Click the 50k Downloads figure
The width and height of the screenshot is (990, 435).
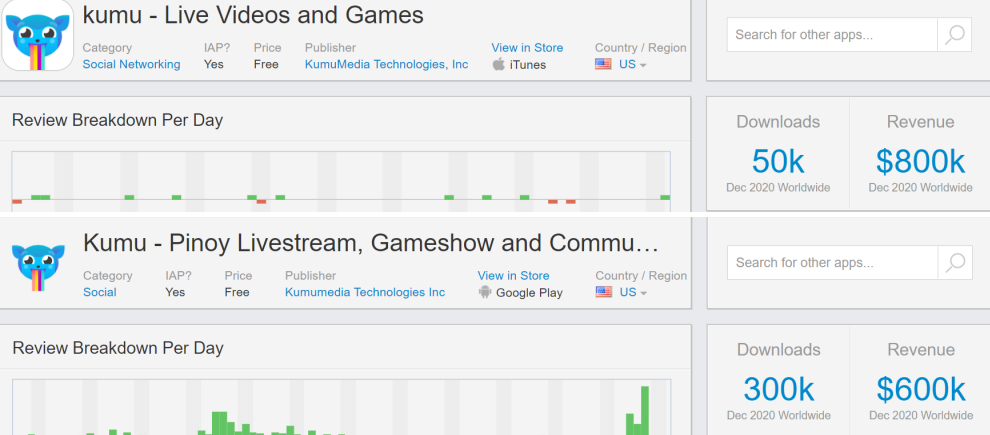778,161
